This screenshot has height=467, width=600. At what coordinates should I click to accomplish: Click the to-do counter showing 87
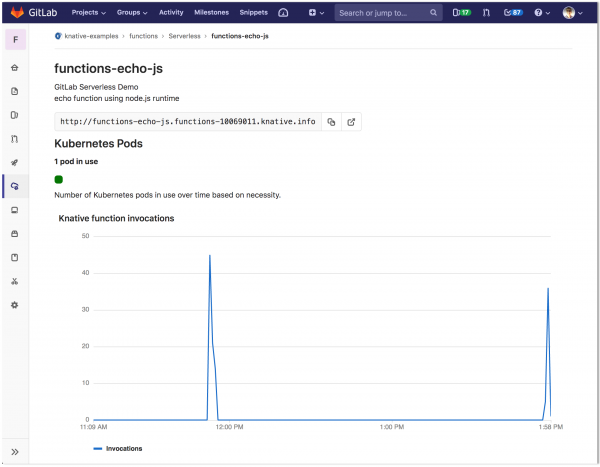[x=513, y=13]
